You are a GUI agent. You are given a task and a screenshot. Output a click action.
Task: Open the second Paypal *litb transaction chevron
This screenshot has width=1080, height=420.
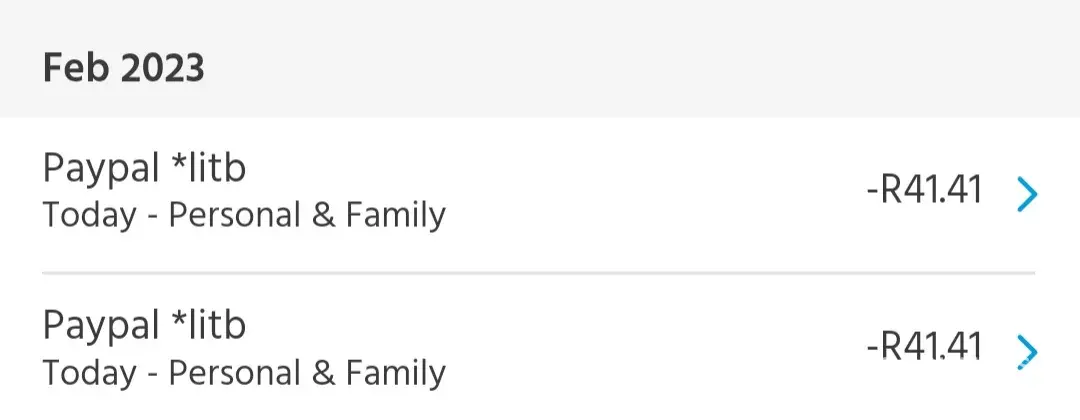(x=1026, y=351)
